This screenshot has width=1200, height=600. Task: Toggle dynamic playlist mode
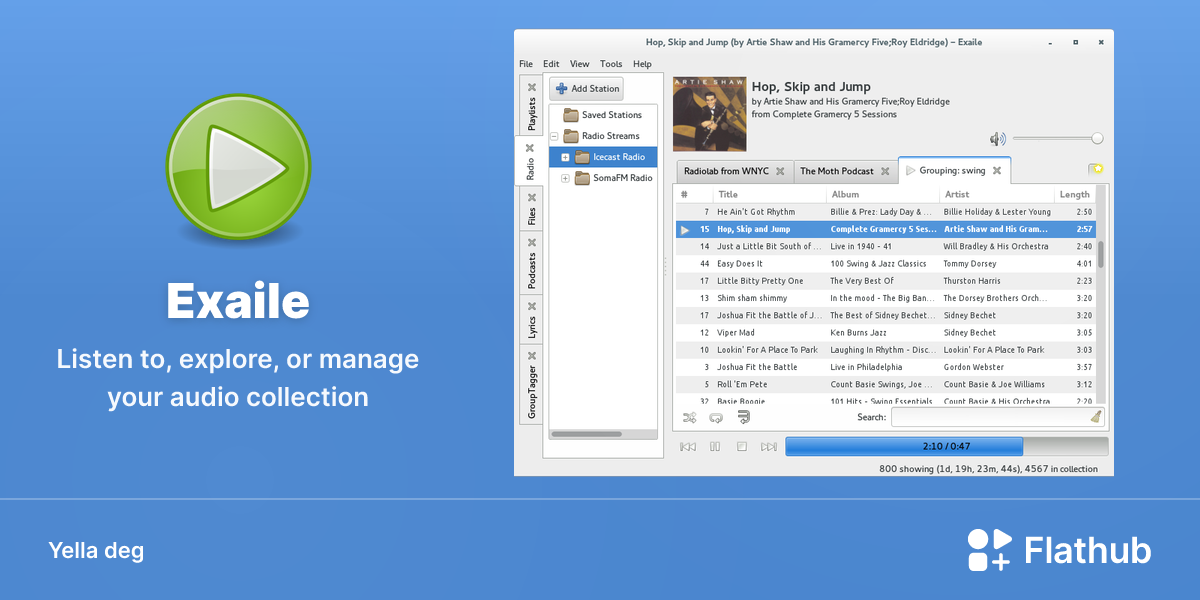point(743,417)
